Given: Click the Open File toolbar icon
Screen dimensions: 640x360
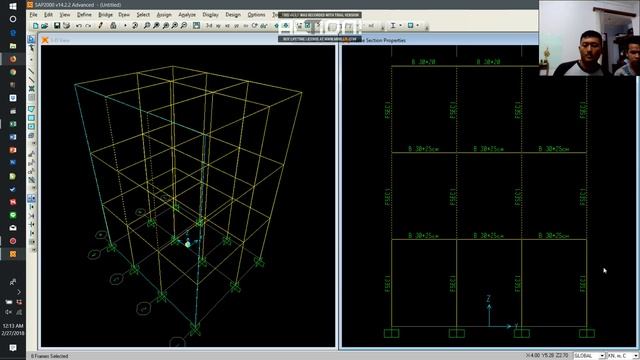Looking at the screenshot, I should pos(44,26).
